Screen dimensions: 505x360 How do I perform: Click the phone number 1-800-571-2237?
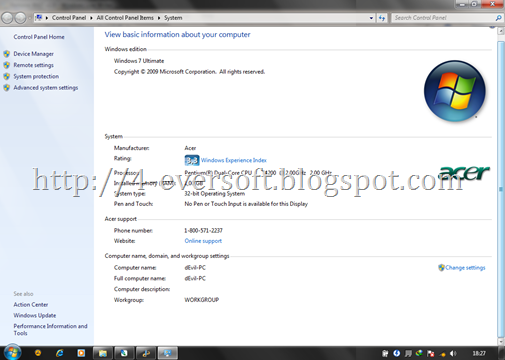(x=203, y=231)
